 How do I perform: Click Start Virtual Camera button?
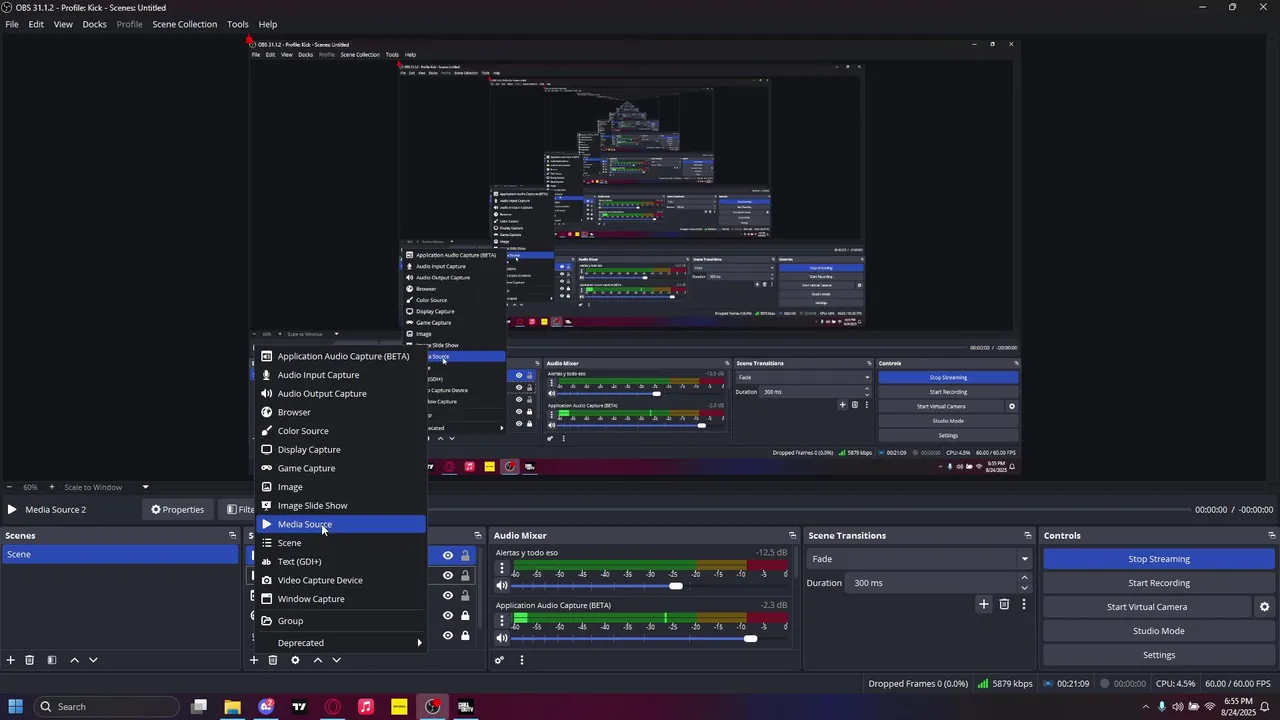(x=1147, y=607)
